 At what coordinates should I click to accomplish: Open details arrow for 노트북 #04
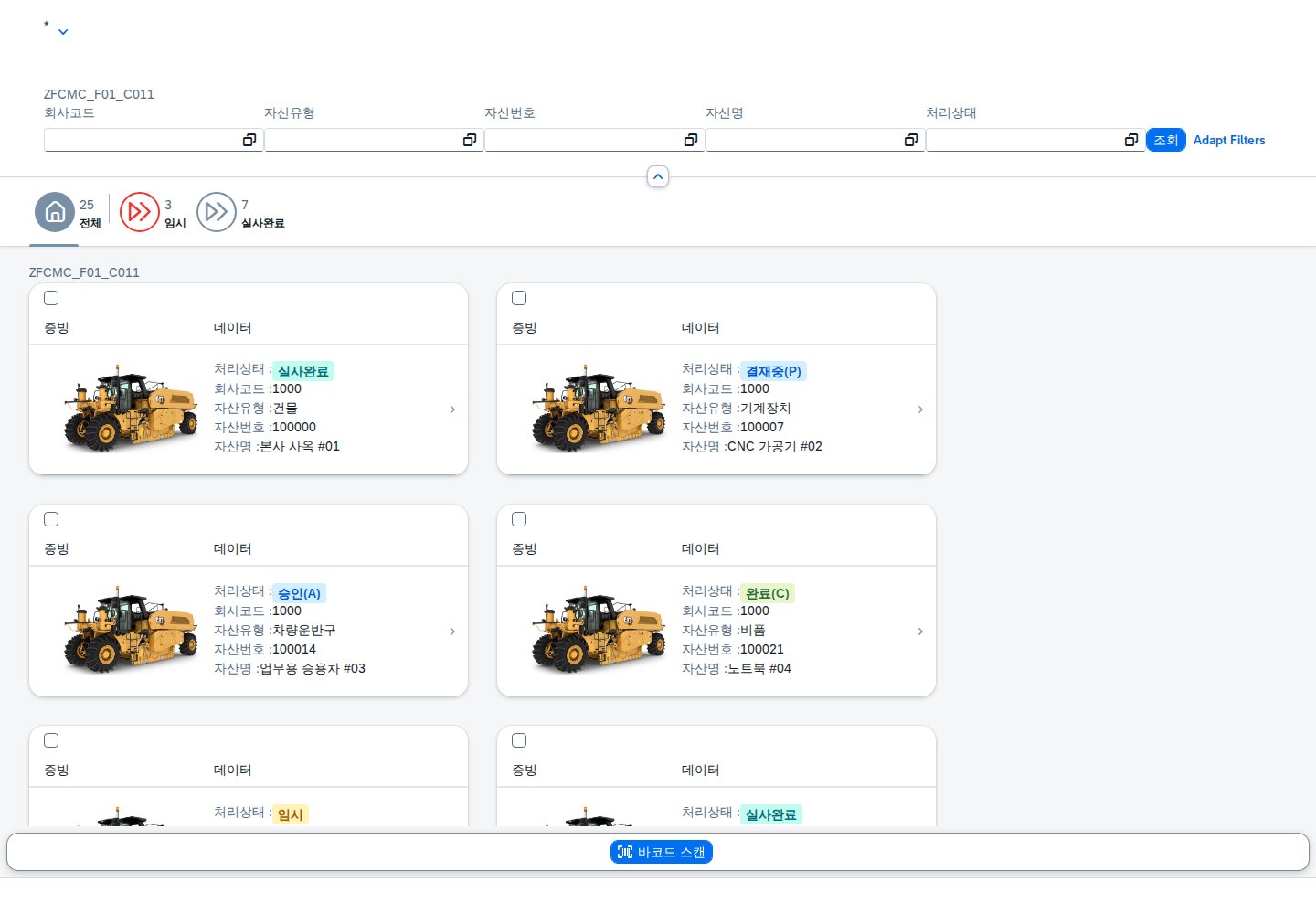(920, 632)
